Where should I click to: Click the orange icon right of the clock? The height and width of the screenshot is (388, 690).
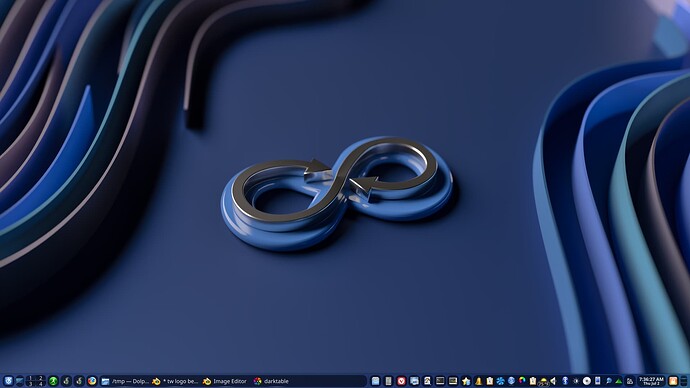[673, 381]
